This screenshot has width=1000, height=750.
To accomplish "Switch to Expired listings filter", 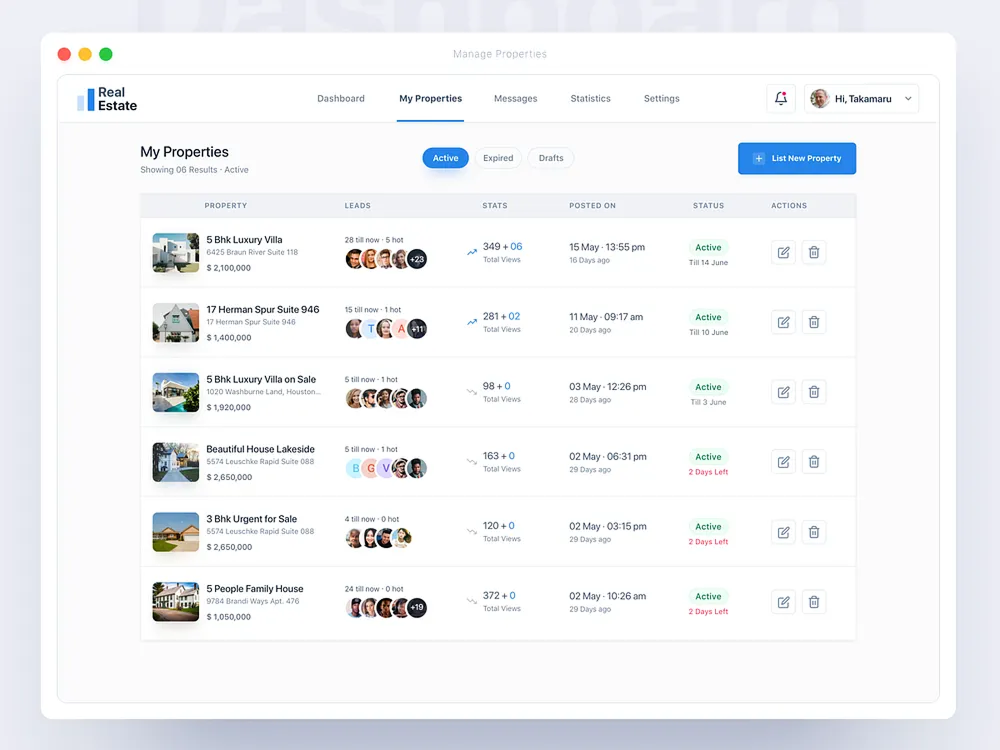I will tap(498, 158).
